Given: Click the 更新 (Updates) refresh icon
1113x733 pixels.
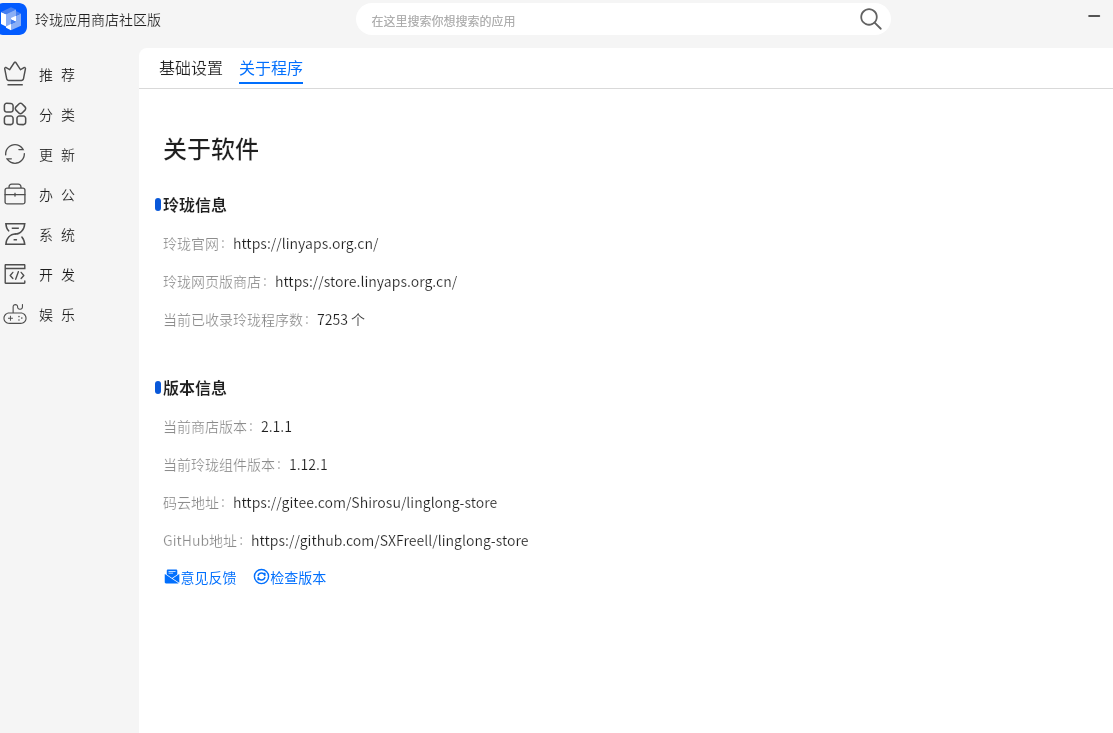Looking at the screenshot, I should point(15,154).
